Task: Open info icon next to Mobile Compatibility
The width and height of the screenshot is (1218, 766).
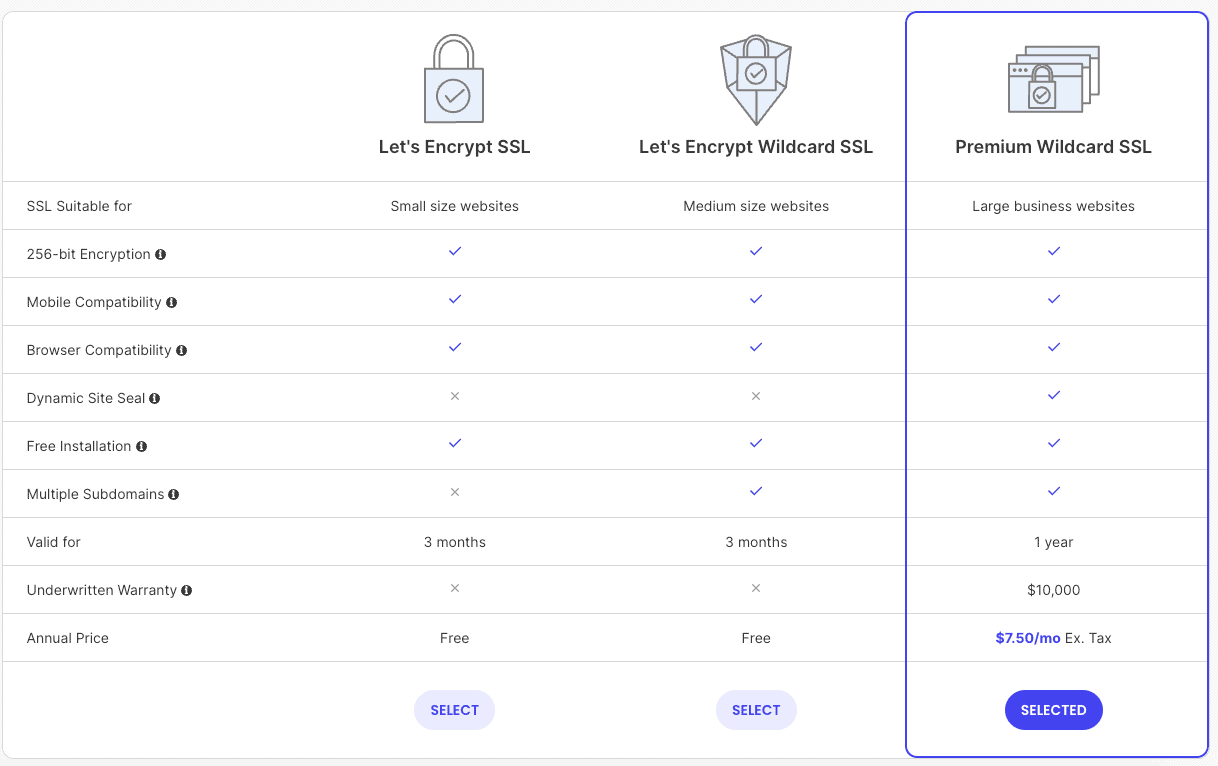Action: click(x=171, y=302)
